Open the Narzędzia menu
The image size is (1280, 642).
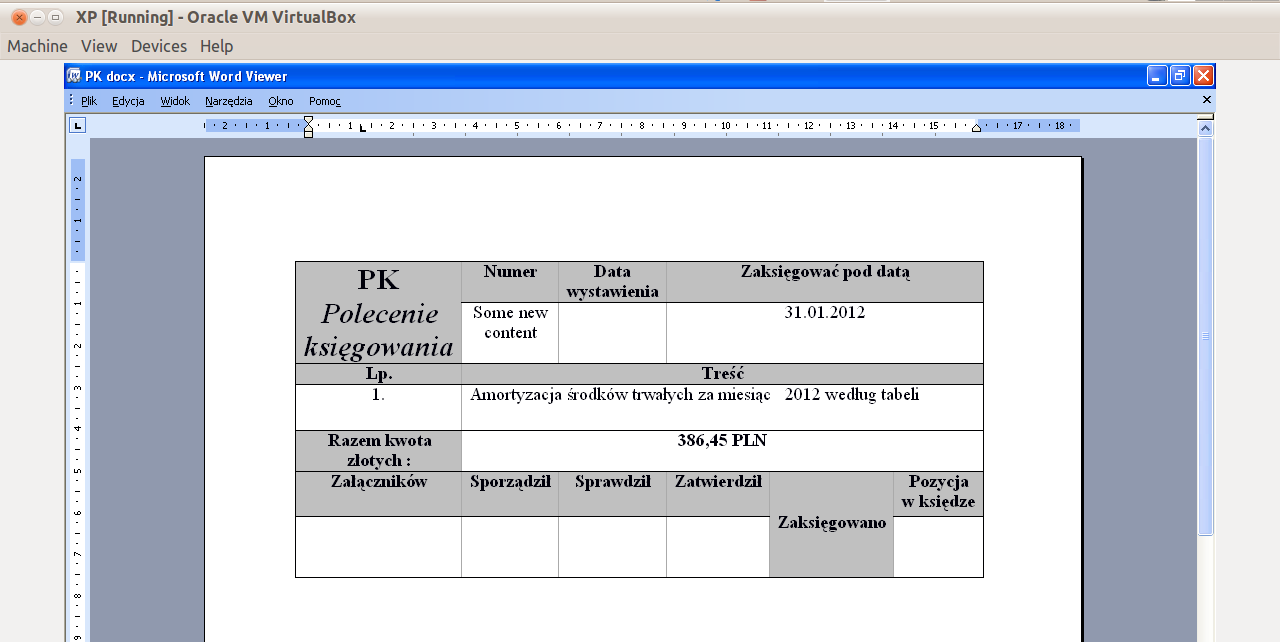(229, 101)
